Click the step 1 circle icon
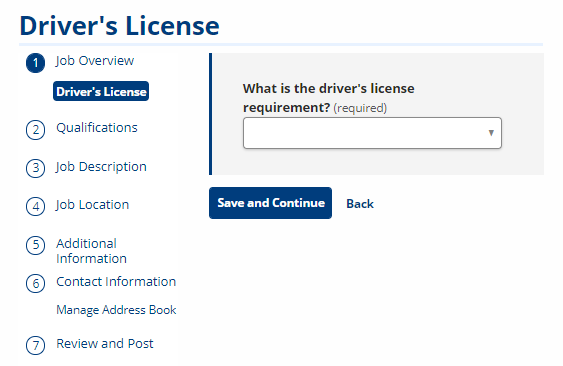 [35, 63]
